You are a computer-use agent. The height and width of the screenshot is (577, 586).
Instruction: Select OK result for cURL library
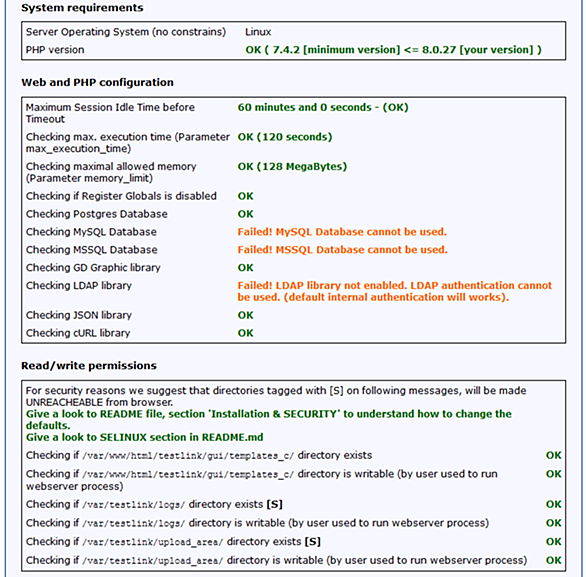[246, 333]
